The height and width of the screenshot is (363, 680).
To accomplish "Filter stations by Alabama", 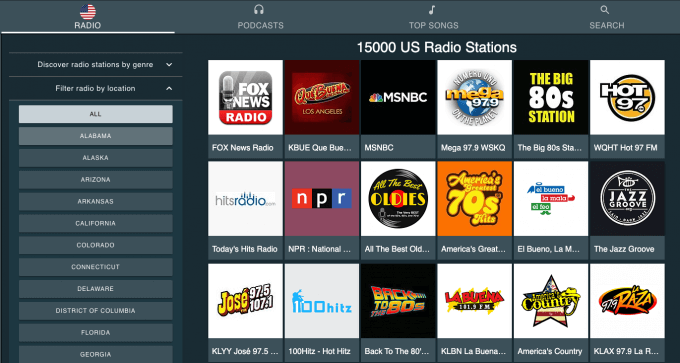I will pyautogui.click(x=95, y=136).
